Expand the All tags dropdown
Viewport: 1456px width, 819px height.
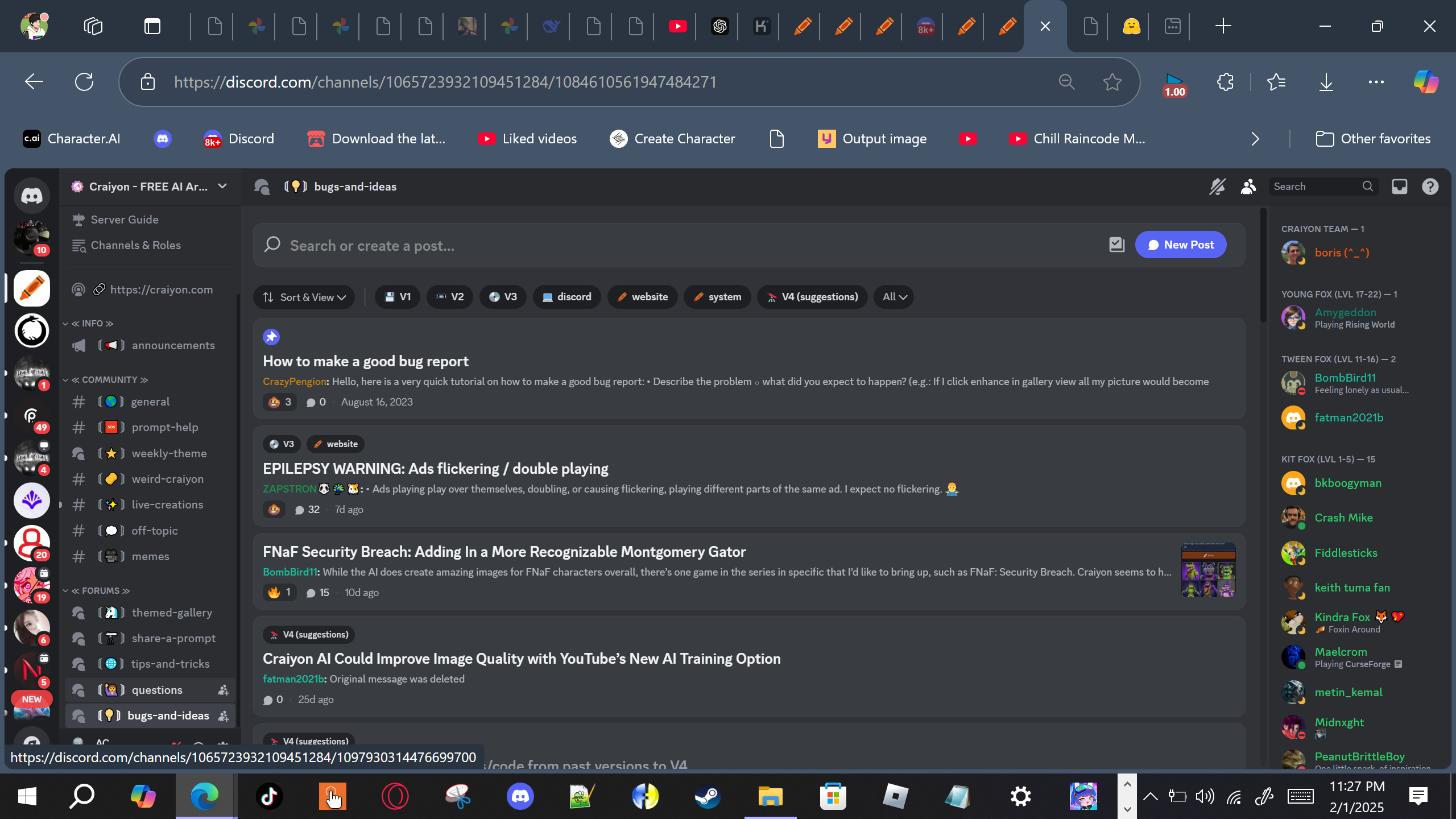coord(894,297)
